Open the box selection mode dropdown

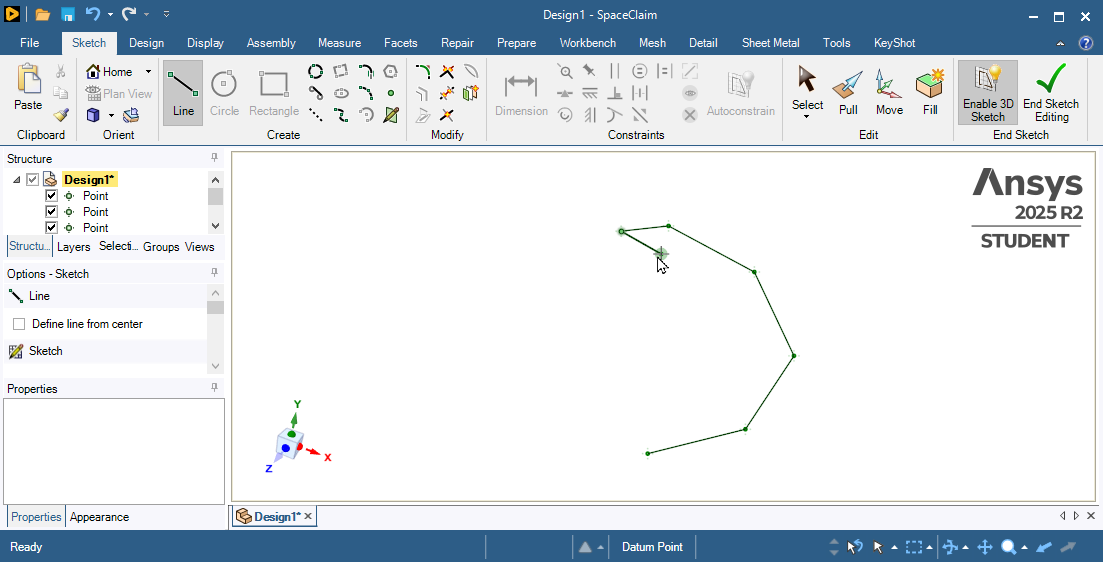click(x=929, y=547)
